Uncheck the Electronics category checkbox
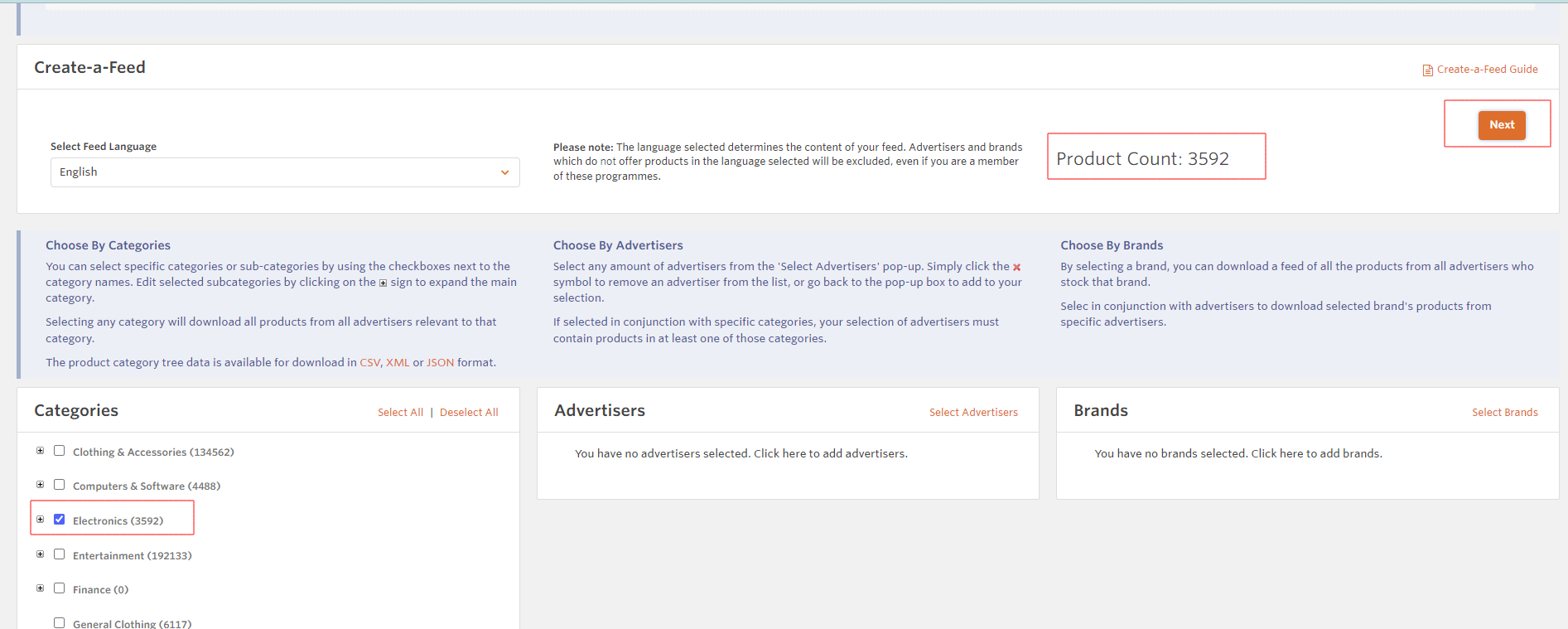1568x629 pixels. coord(59,520)
